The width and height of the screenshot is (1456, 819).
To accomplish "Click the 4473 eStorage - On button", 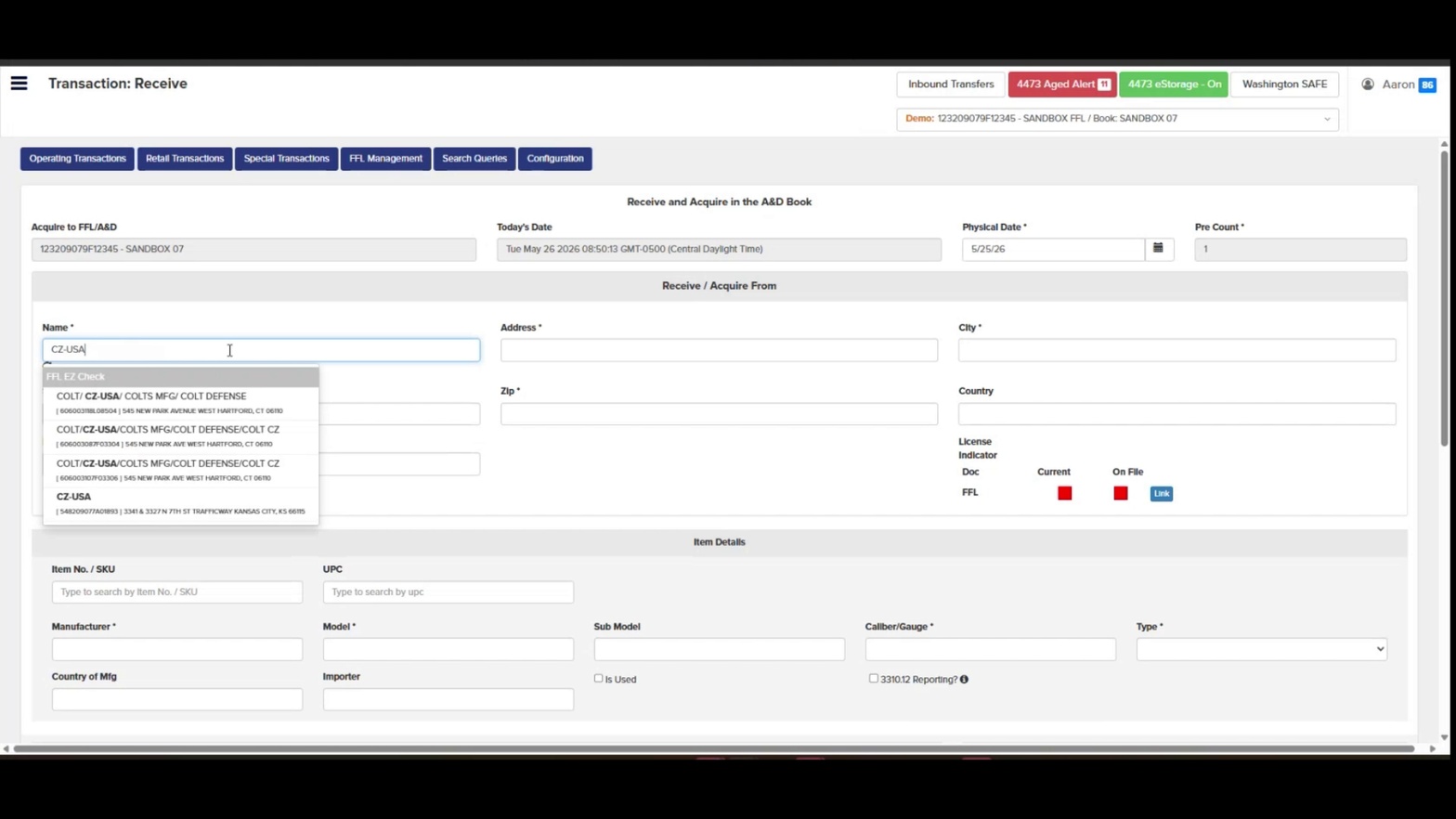I will 1174,84.
